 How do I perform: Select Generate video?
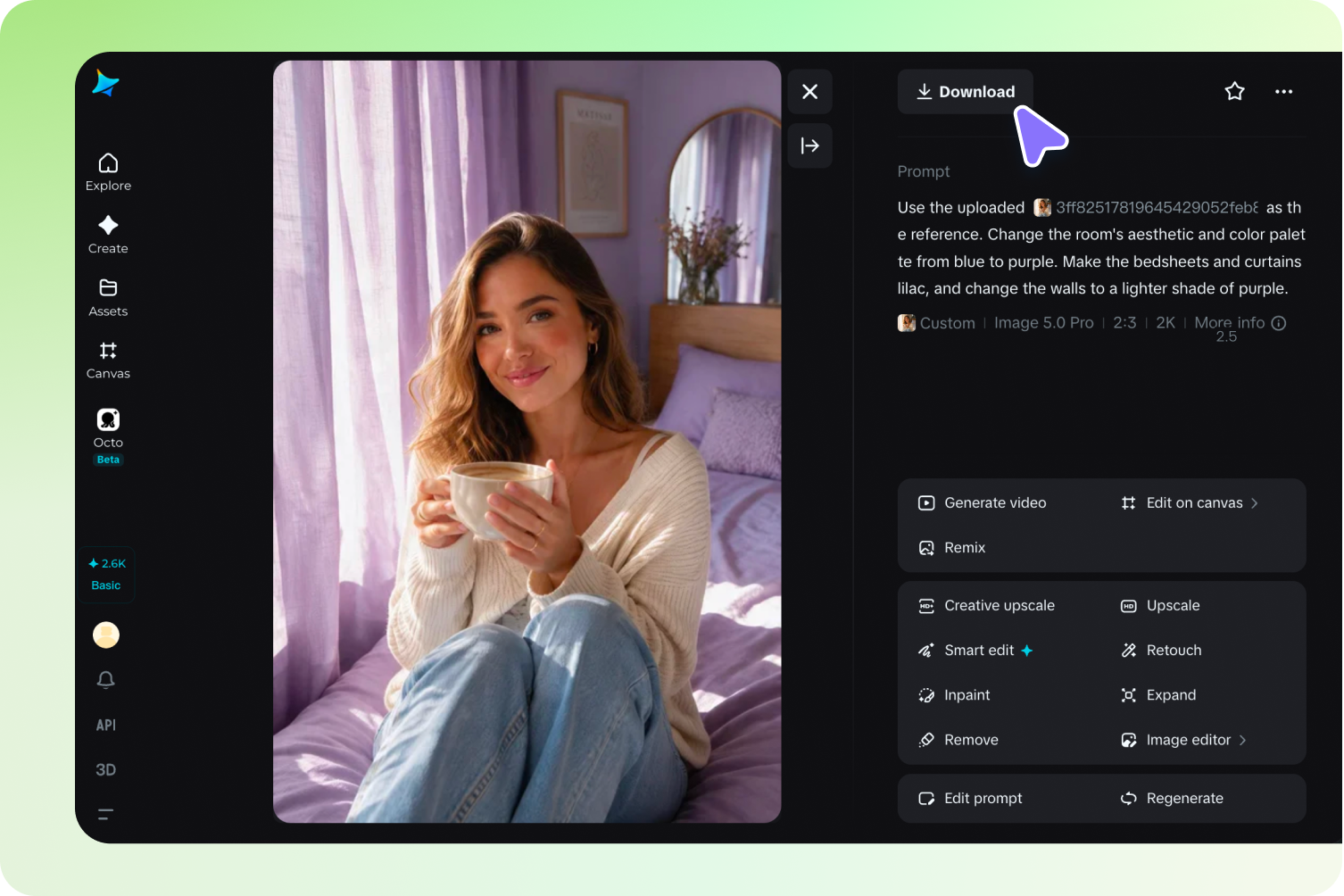coord(983,503)
